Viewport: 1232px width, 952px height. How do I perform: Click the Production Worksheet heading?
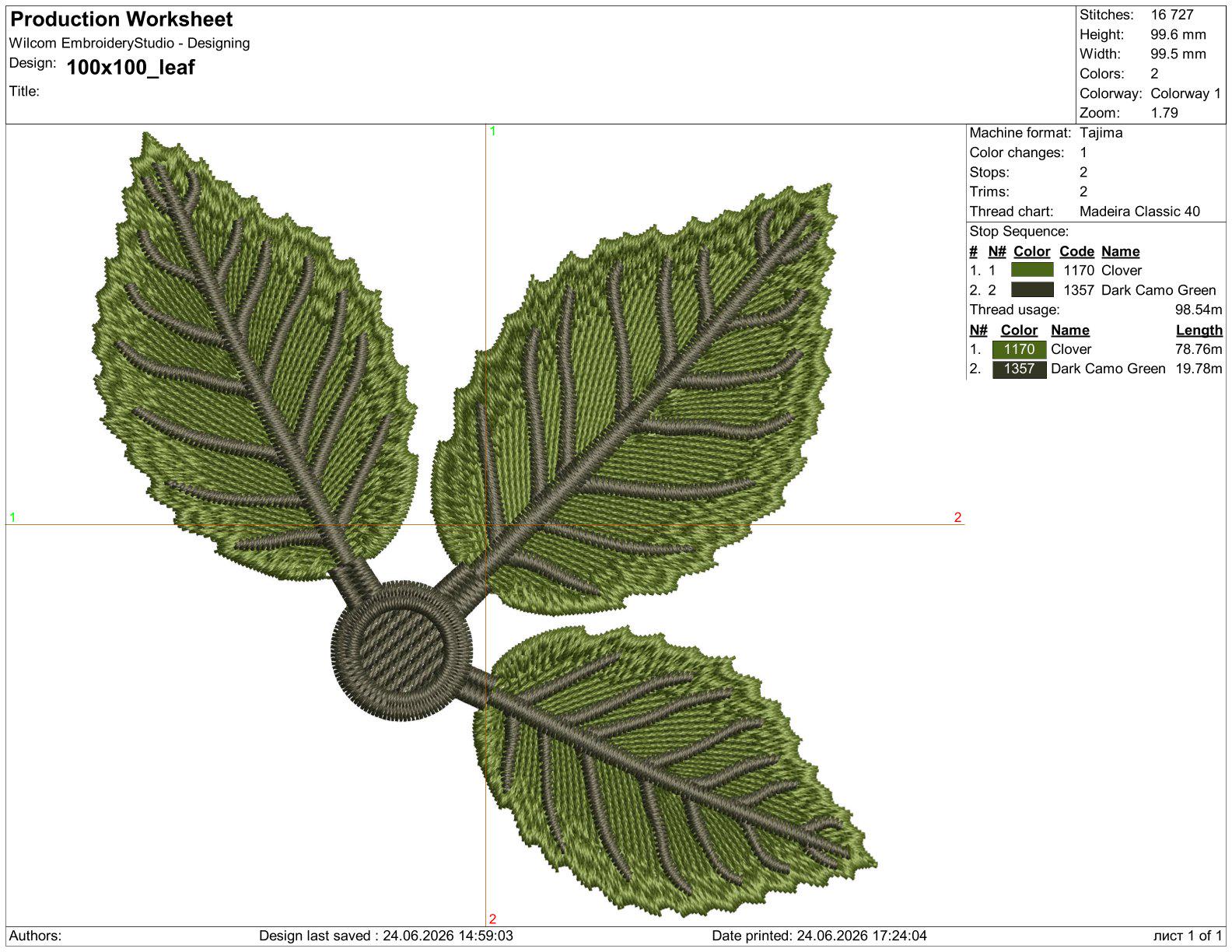(121, 19)
